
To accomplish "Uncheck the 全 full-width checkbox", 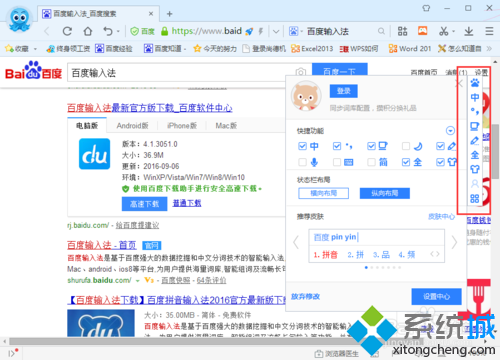I will coord(406,162).
